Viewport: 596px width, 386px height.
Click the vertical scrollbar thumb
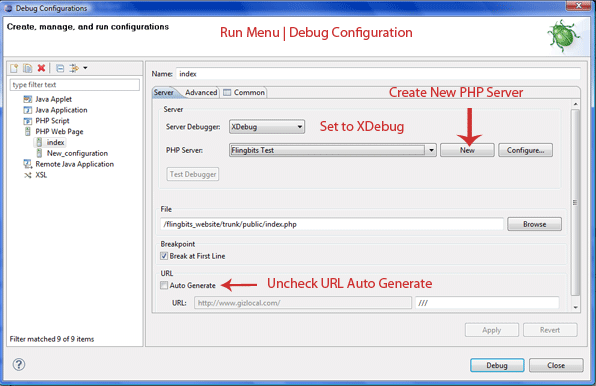(575, 202)
